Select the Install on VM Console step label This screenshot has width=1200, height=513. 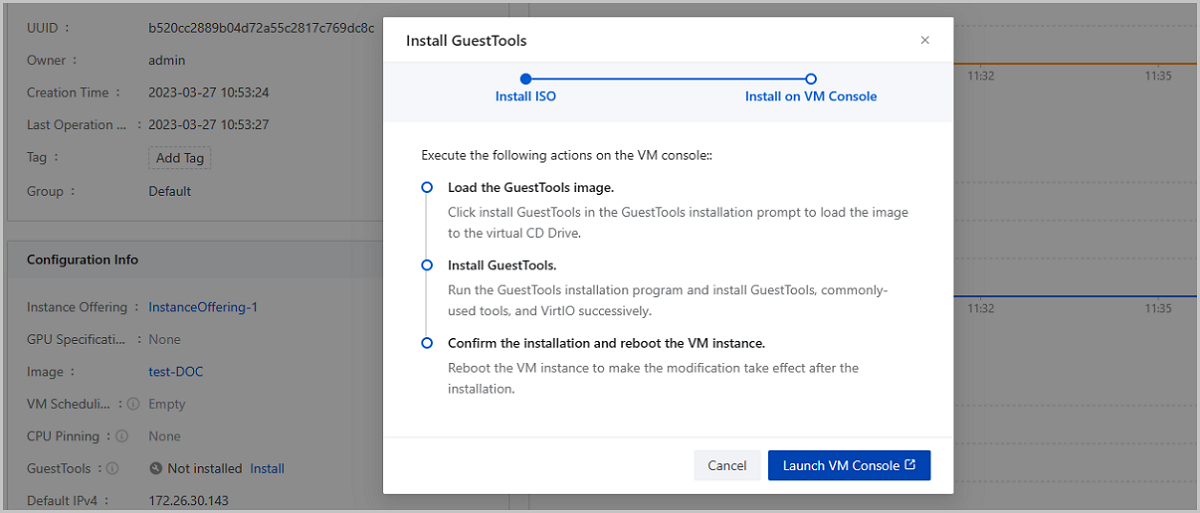click(x=811, y=97)
